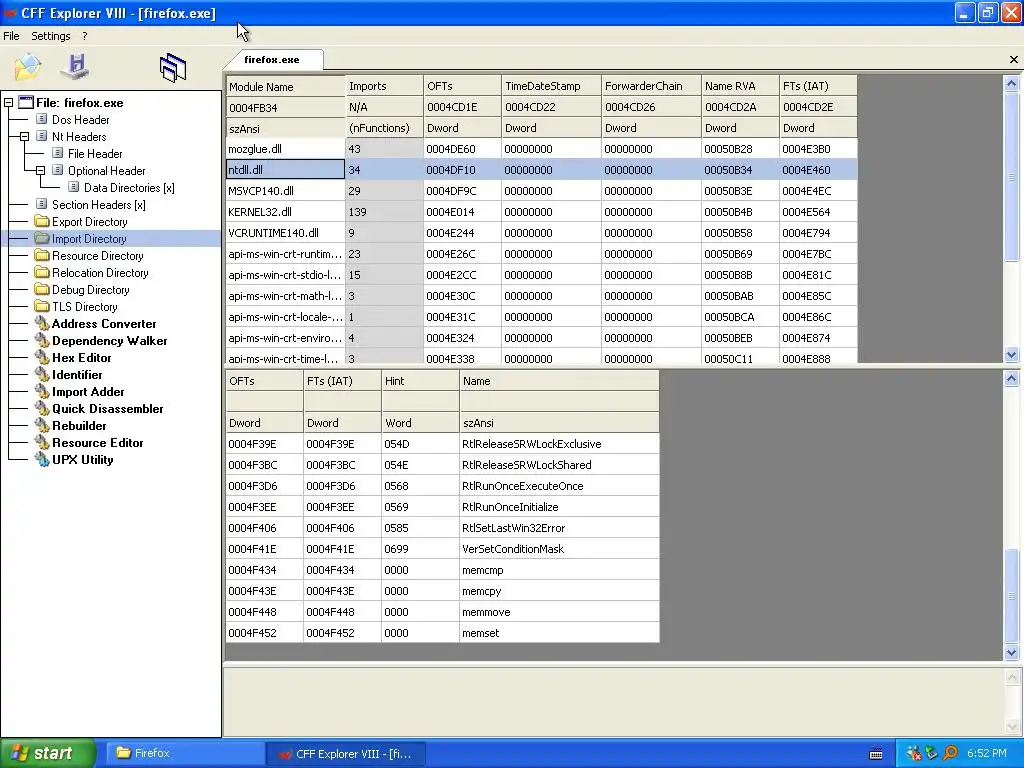Image resolution: width=1024 pixels, height=768 pixels.
Task: Click the cascading windows toolbar icon
Action: [x=172, y=67]
